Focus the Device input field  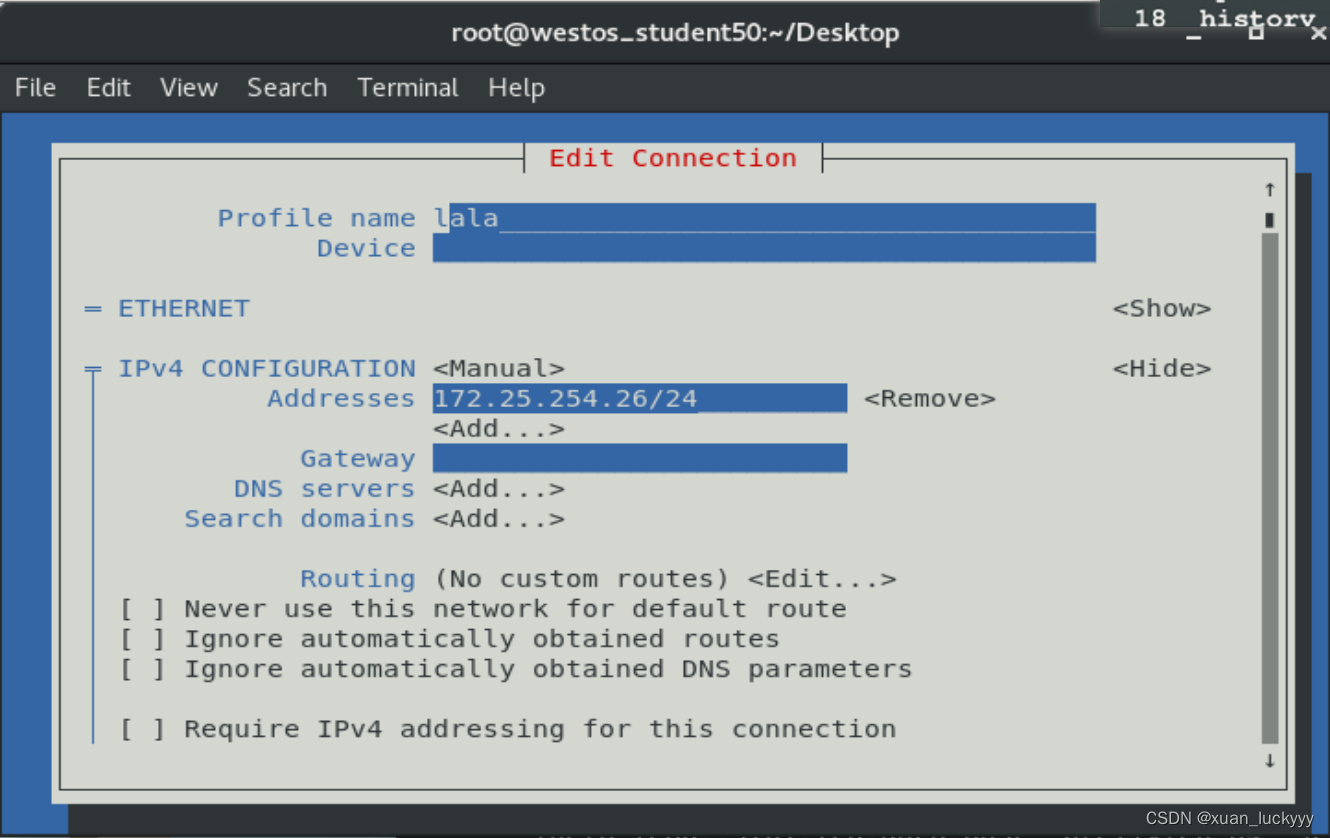[764, 248]
